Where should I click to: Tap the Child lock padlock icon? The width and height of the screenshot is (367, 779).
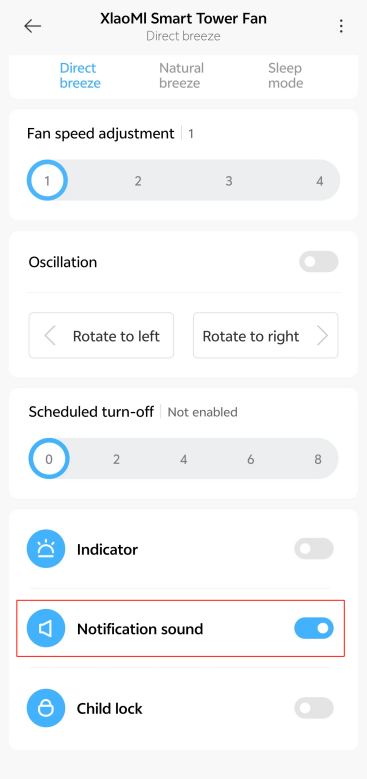pos(46,708)
